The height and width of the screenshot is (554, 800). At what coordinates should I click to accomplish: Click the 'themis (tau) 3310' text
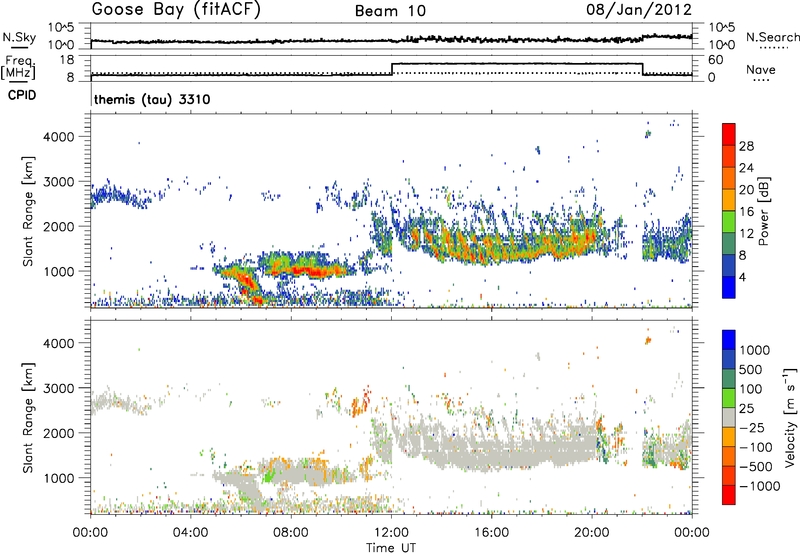(152, 99)
